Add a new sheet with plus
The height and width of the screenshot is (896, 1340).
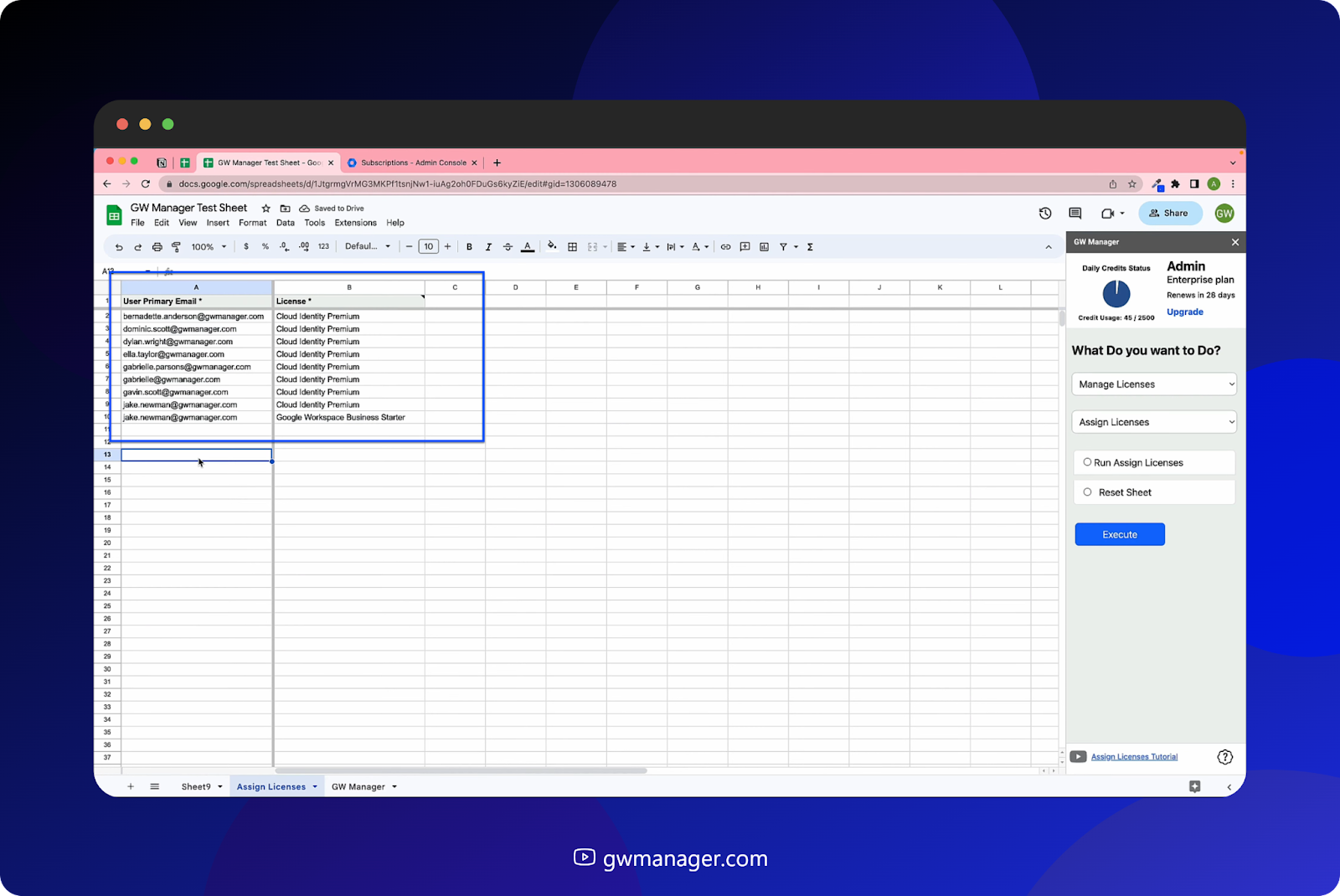131,786
